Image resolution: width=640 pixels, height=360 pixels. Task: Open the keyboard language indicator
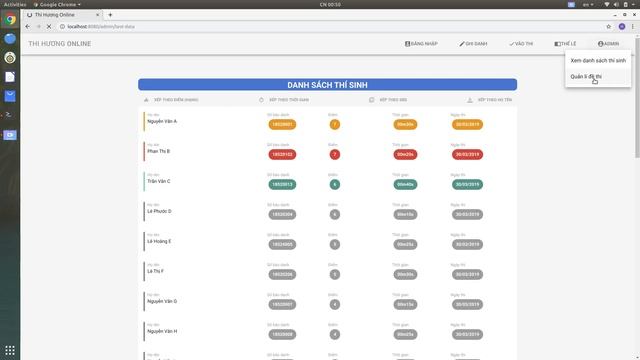coord(588,4)
